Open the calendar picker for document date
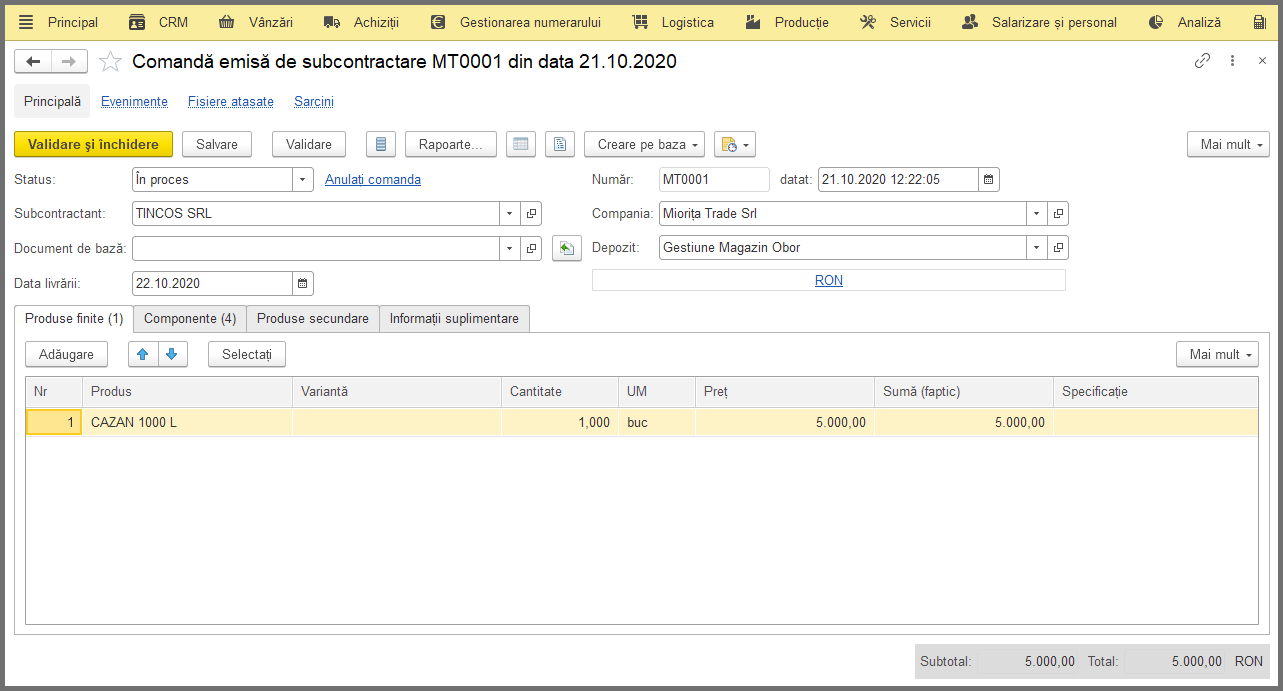Viewport: 1283px width, 691px height. pos(989,180)
